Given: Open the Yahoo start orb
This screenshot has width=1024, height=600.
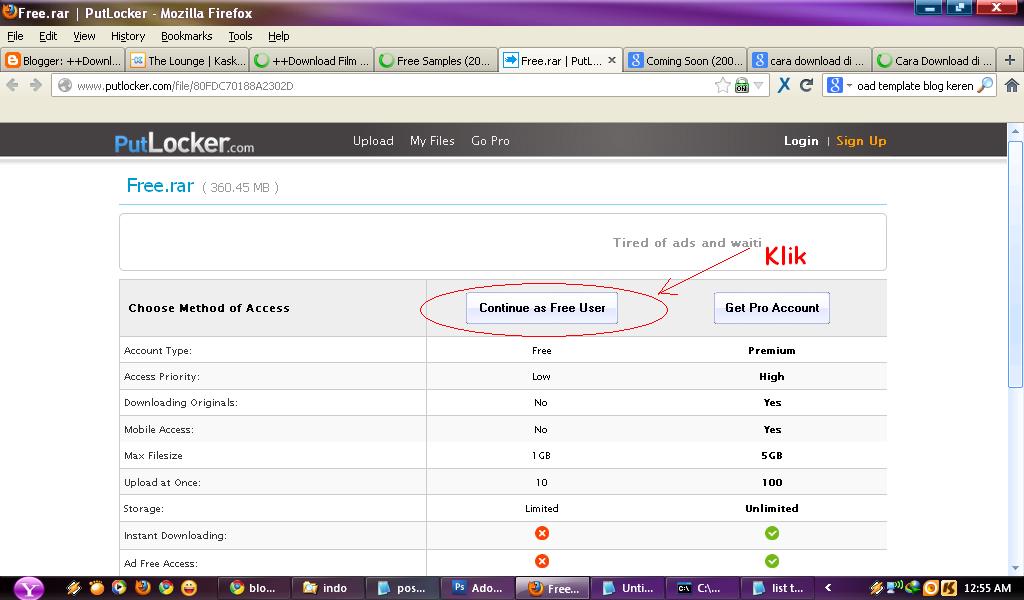Looking at the screenshot, I should (x=29, y=588).
